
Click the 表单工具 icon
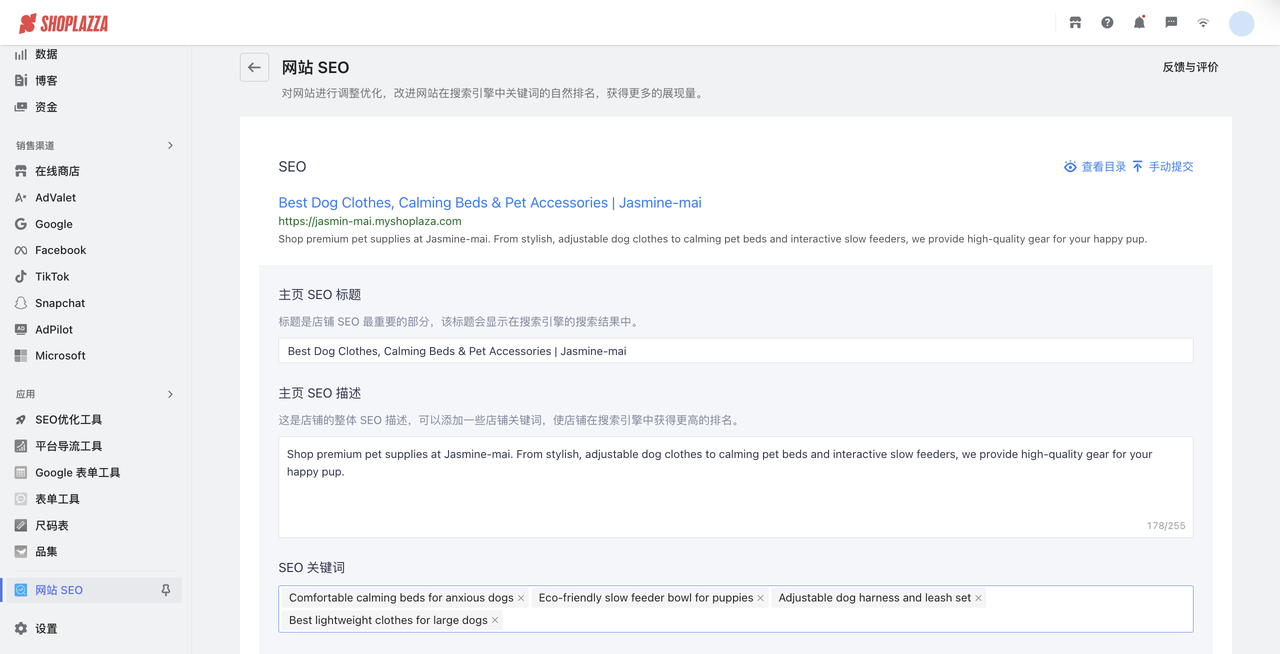(21, 499)
